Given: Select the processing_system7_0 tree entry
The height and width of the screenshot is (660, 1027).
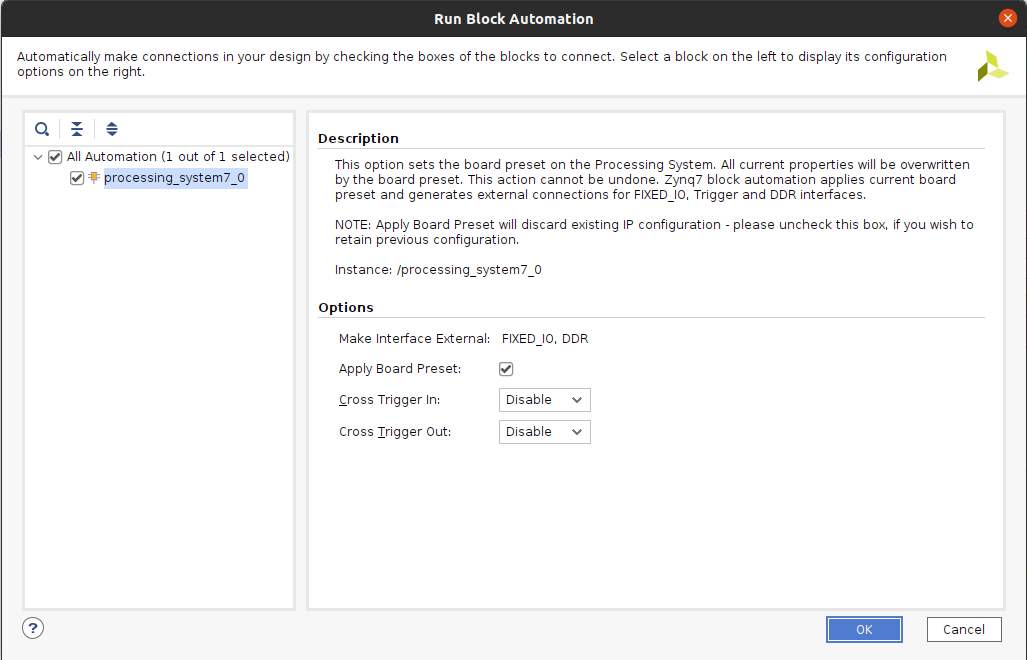Looking at the screenshot, I should click(x=174, y=178).
